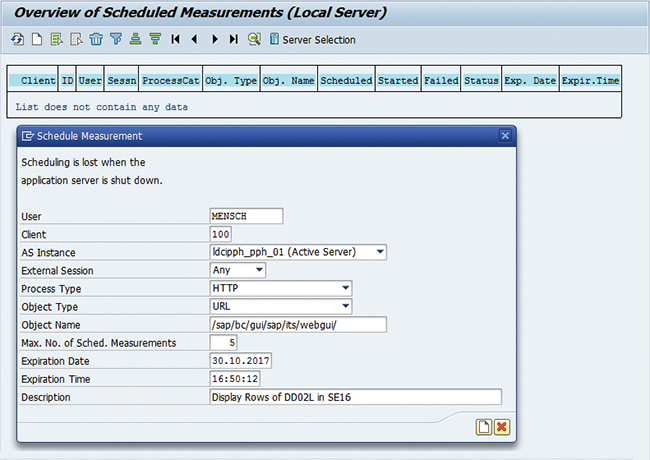650x460 pixels.
Task: Click the trash can Delete icon
Action: click(96, 40)
